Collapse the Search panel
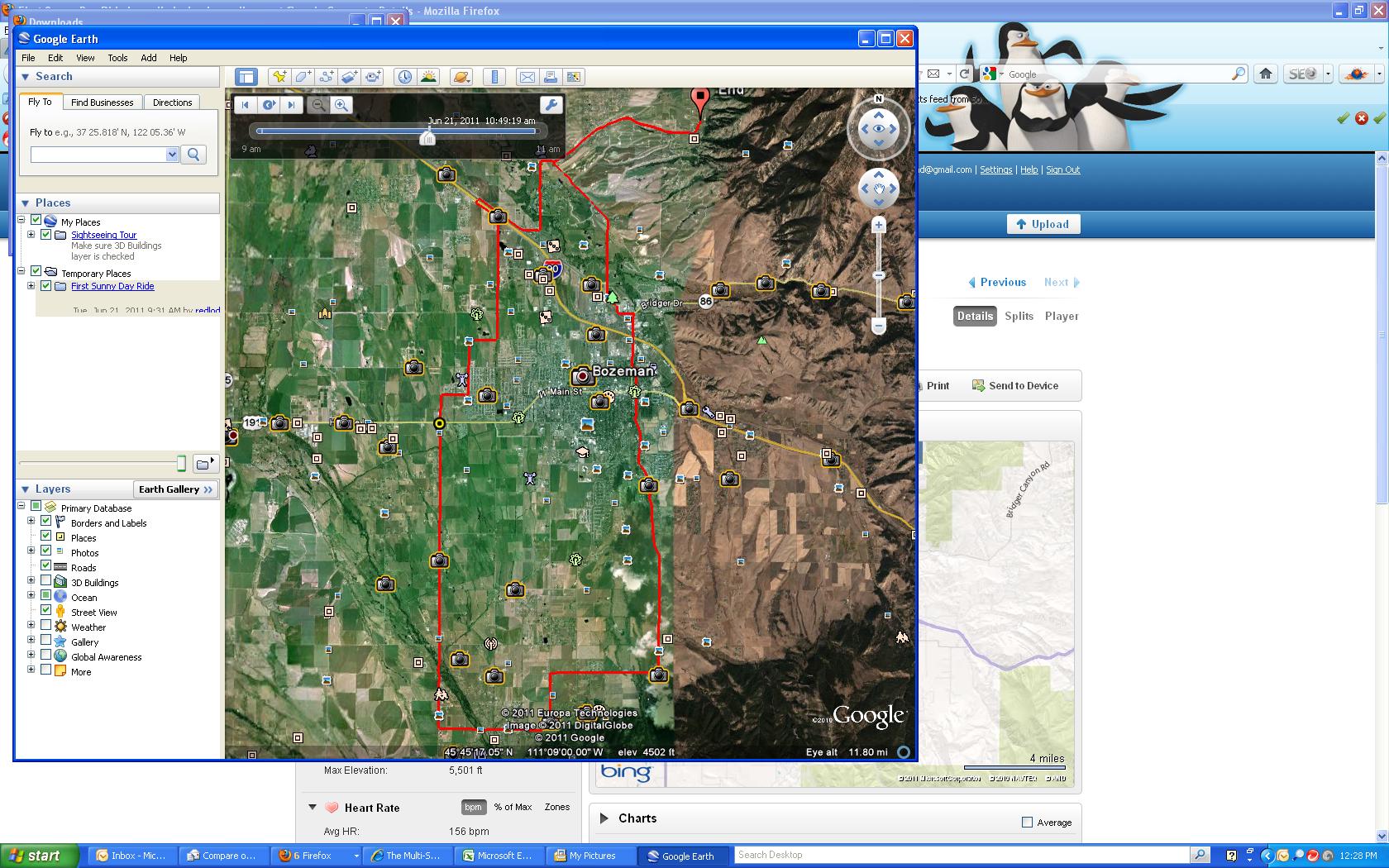Image resolution: width=1389 pixels, height=868 pixels. 25,77
